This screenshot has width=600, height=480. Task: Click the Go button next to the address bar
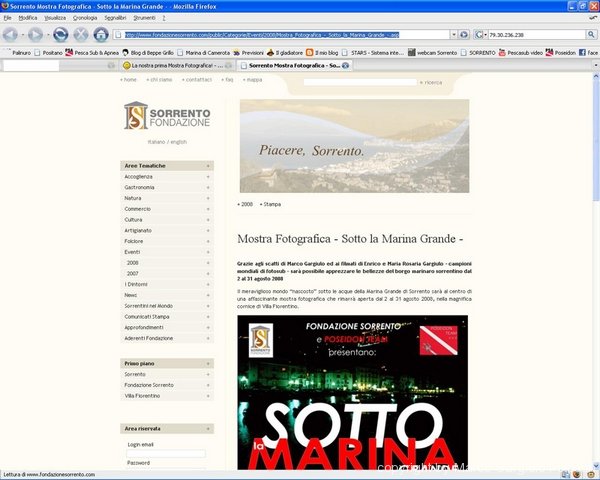[464, 35]
